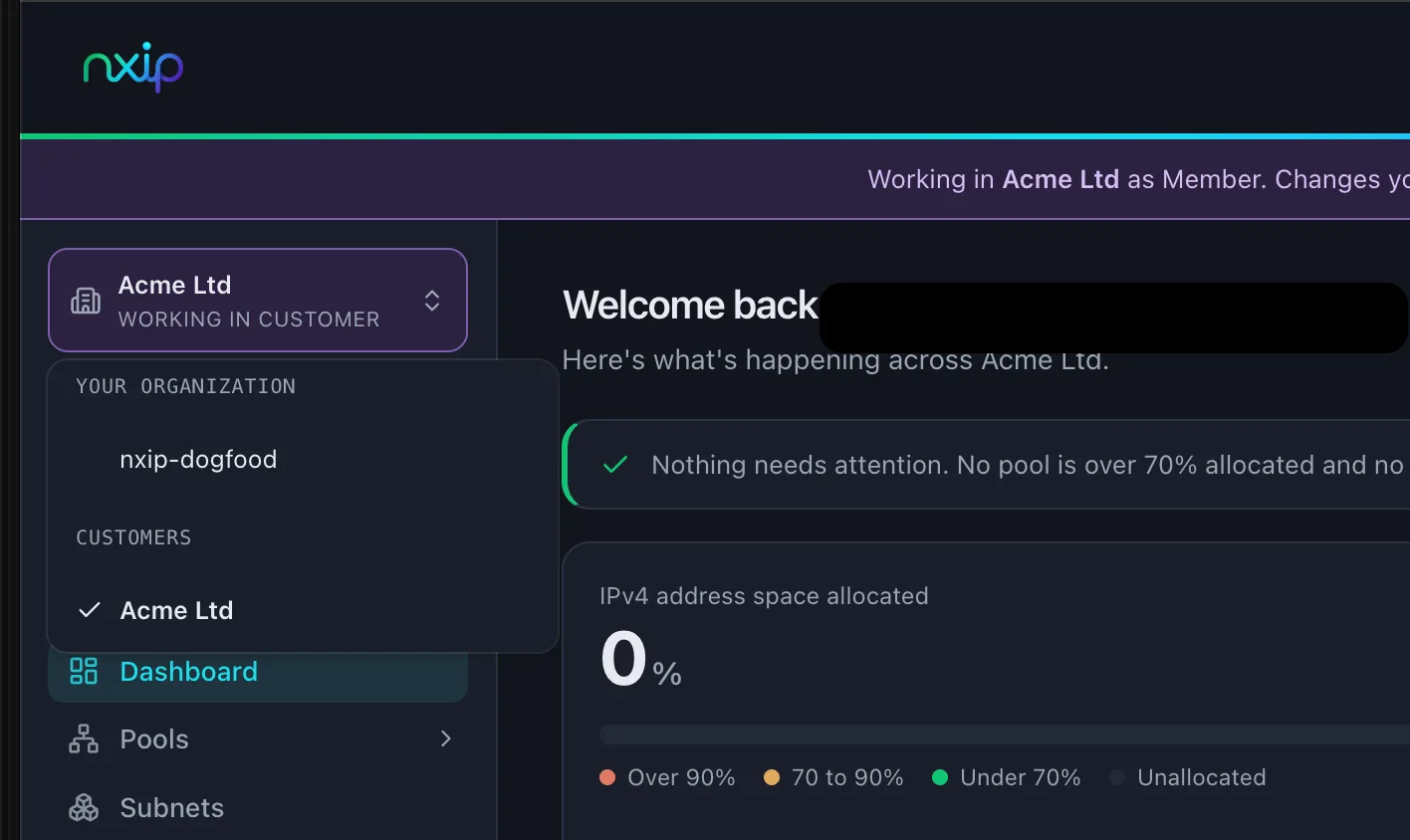Click the orange '70 to 90%' legend dot
Image resolution: width=1410 pixels, height=840 pixels.
tap(771, 777)
